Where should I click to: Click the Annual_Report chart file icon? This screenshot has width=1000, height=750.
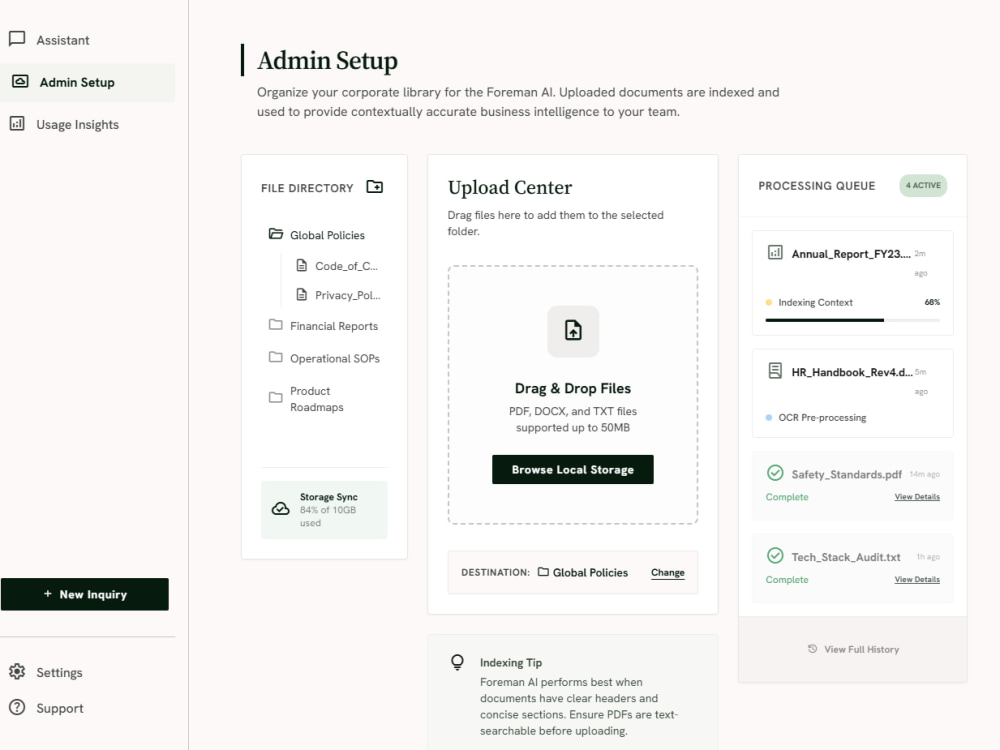coord(775,253)
